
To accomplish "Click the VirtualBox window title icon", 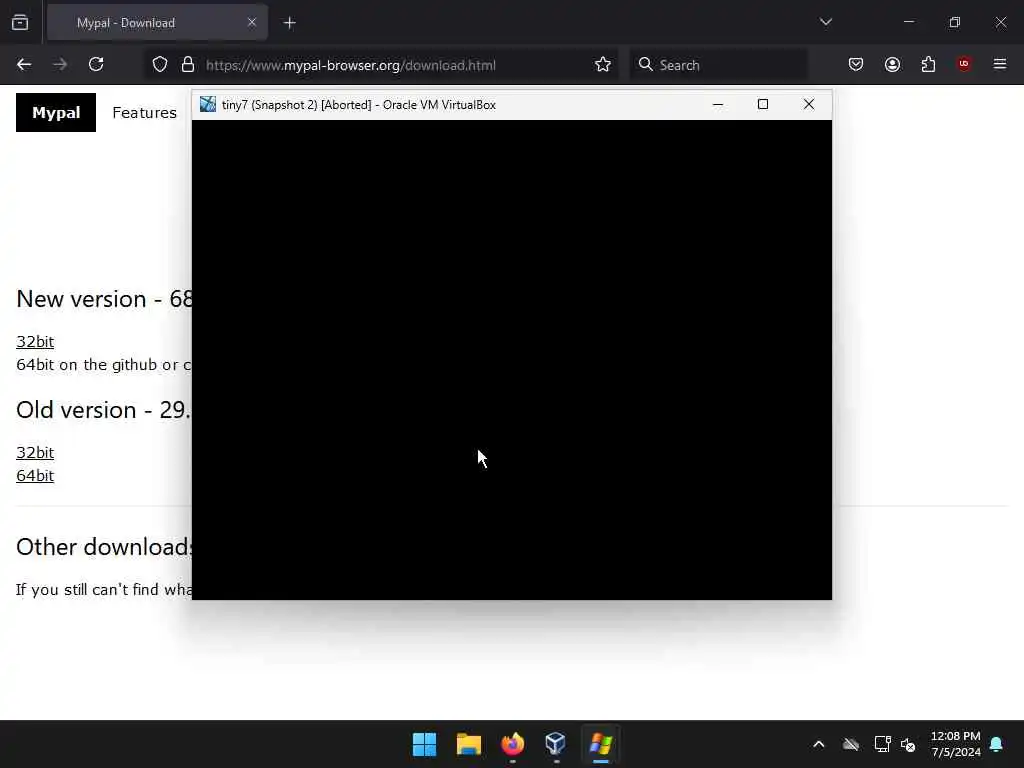I will pyautogui.click(x=208, y=104).
